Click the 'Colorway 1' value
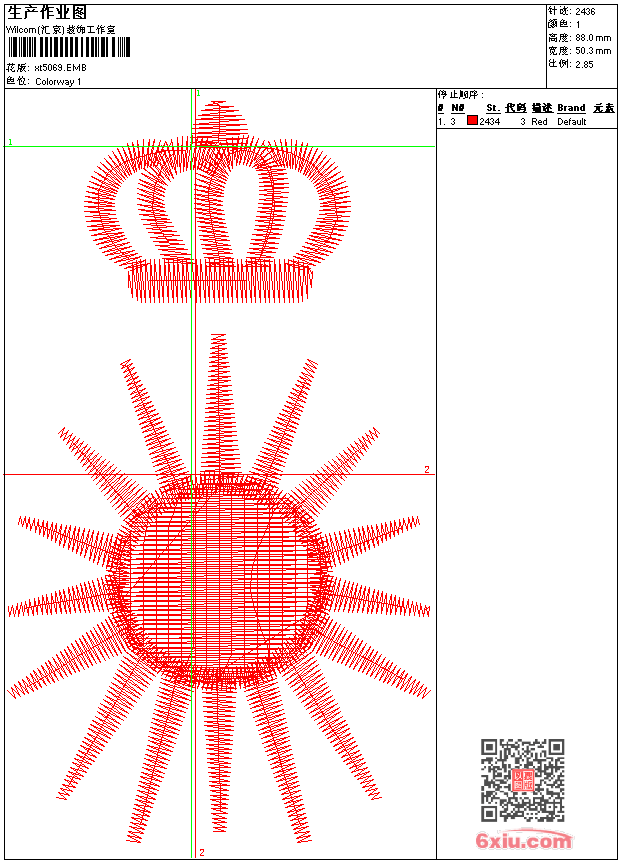This screenshot has width=620, height=860. [58, 82]
